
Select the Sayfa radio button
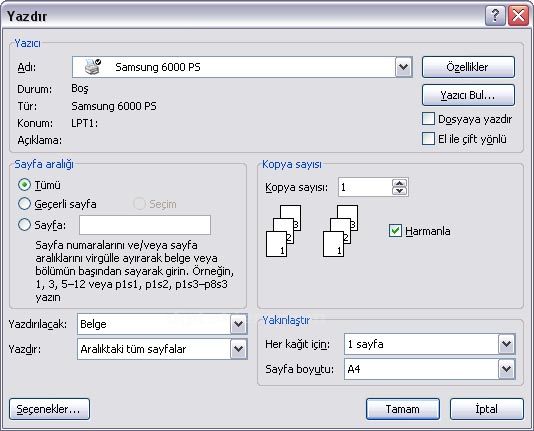[x=24, y=225]
